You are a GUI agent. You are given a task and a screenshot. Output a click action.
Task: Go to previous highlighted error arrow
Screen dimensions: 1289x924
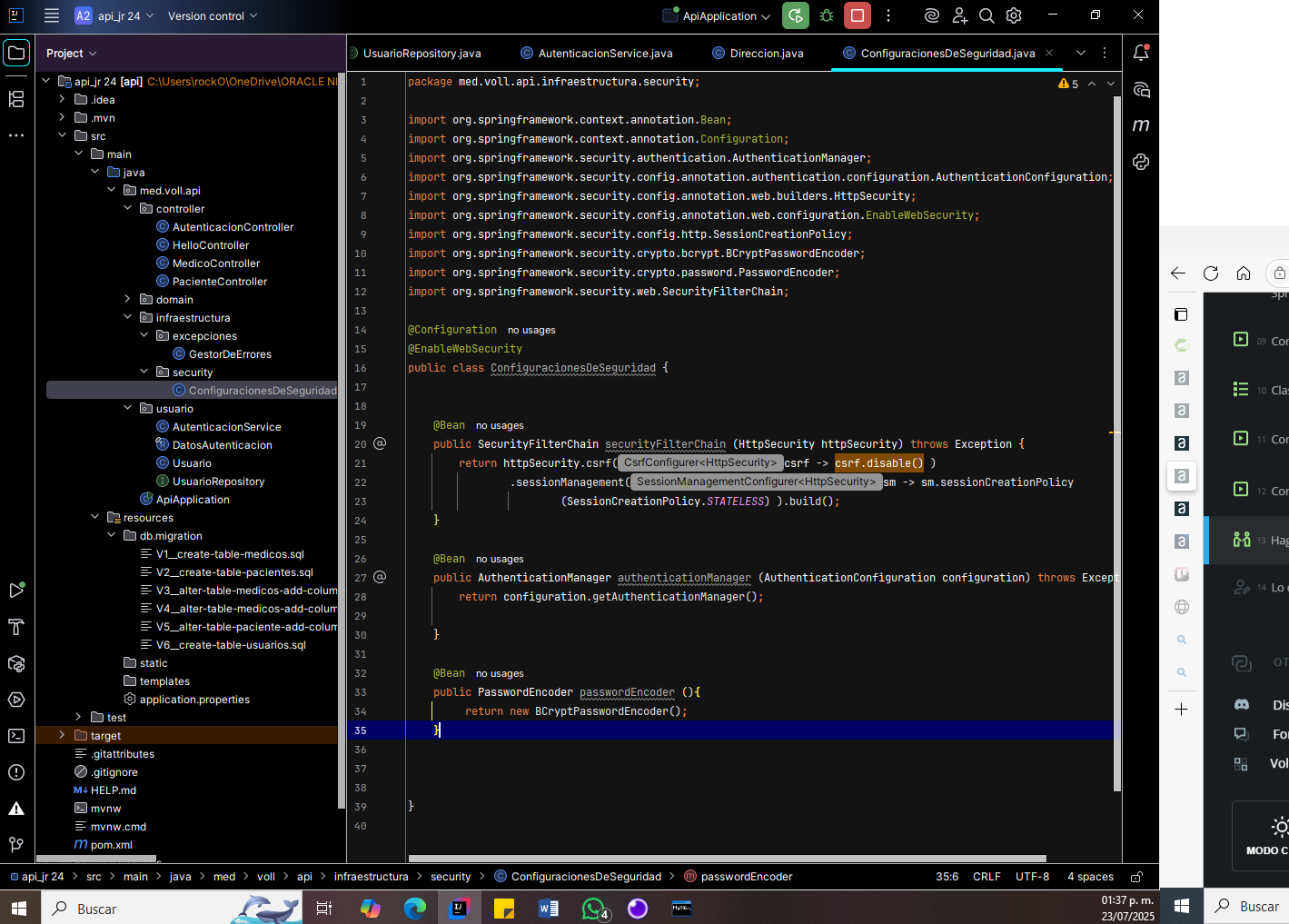point(1092,84)
